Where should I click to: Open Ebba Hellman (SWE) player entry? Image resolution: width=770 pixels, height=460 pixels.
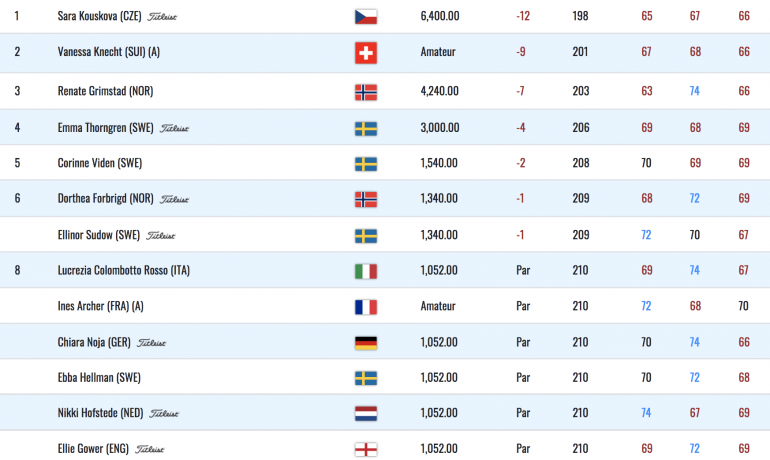(99, 378)
